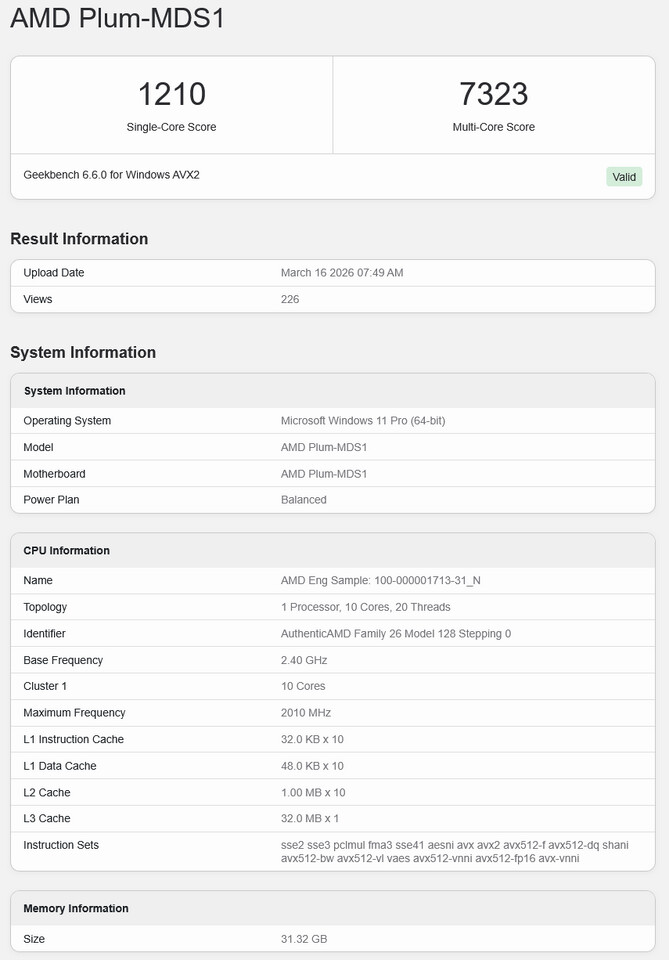The height and width of the screenshot is (960, 669).
Task: Click the L3 Cache value 32.0 MB x 1
Action: (x=312, y=819)
